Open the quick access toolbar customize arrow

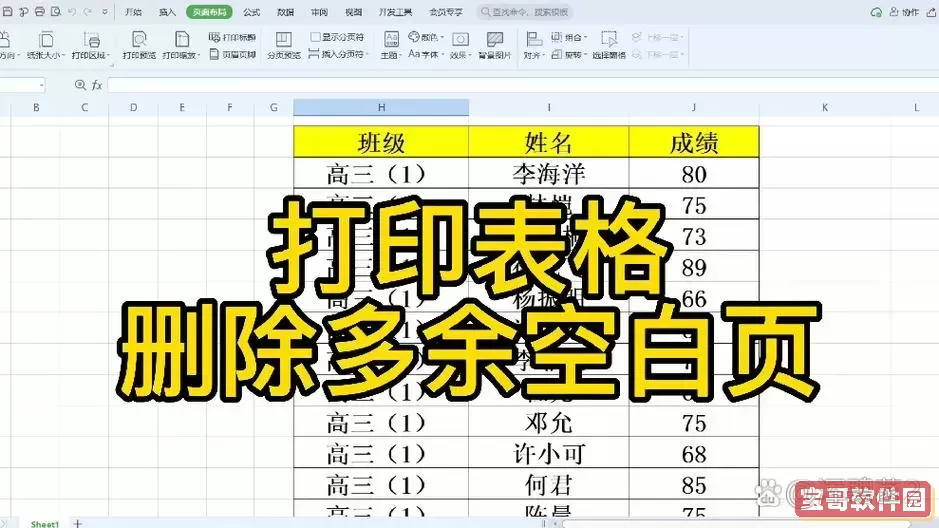105,11
